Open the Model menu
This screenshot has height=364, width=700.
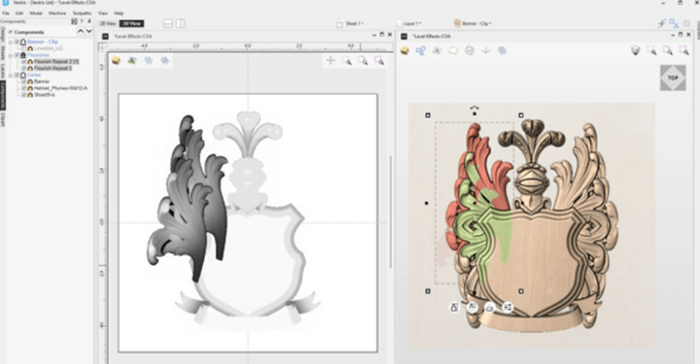click(36, 13)
